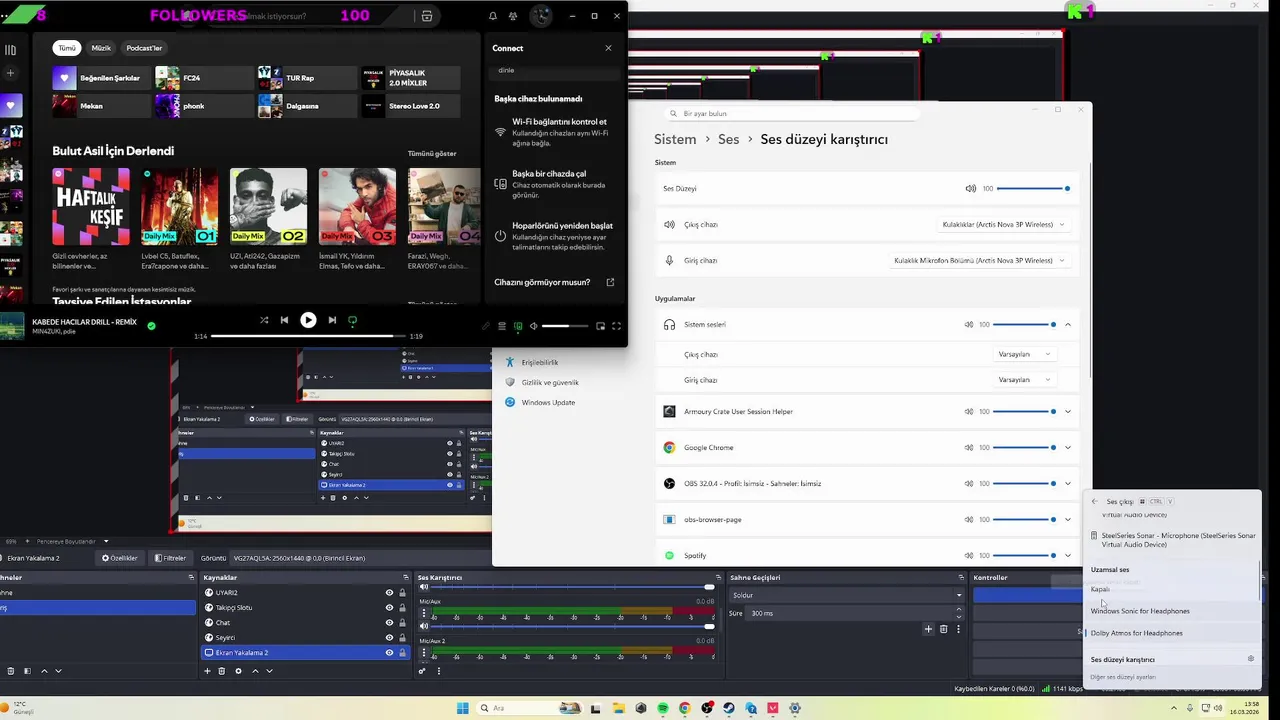The height and width of the screenshot is (720, 1280).
Task: Open Sistem sesleri Çıkış cihazı Varsayılan dropdown
Action: click(x=1024, y=354)
